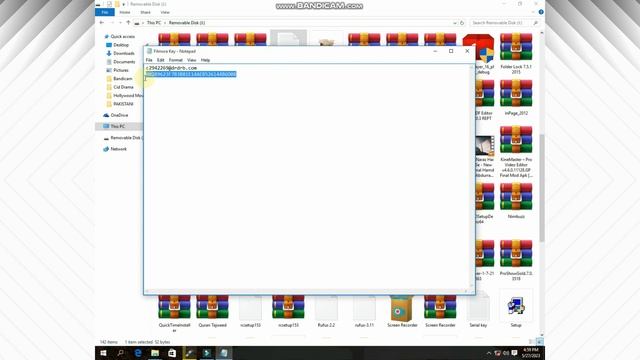Open the Cid Drama folder in sidebar
Viewport: 640px width, 360px height.
point(123,87)
